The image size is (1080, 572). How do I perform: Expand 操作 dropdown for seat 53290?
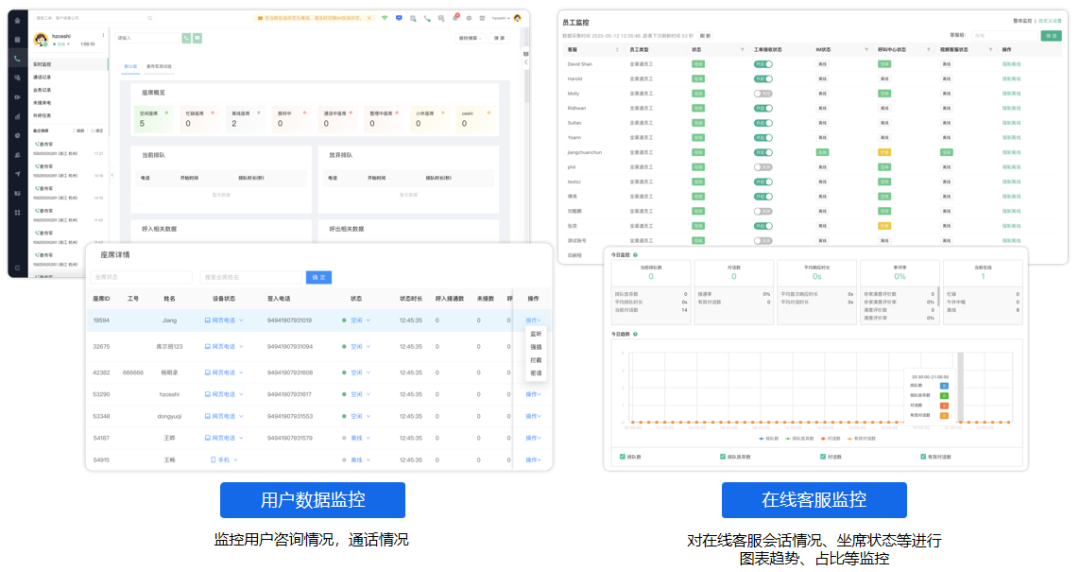pyautogui.click(x=533, y=394)
